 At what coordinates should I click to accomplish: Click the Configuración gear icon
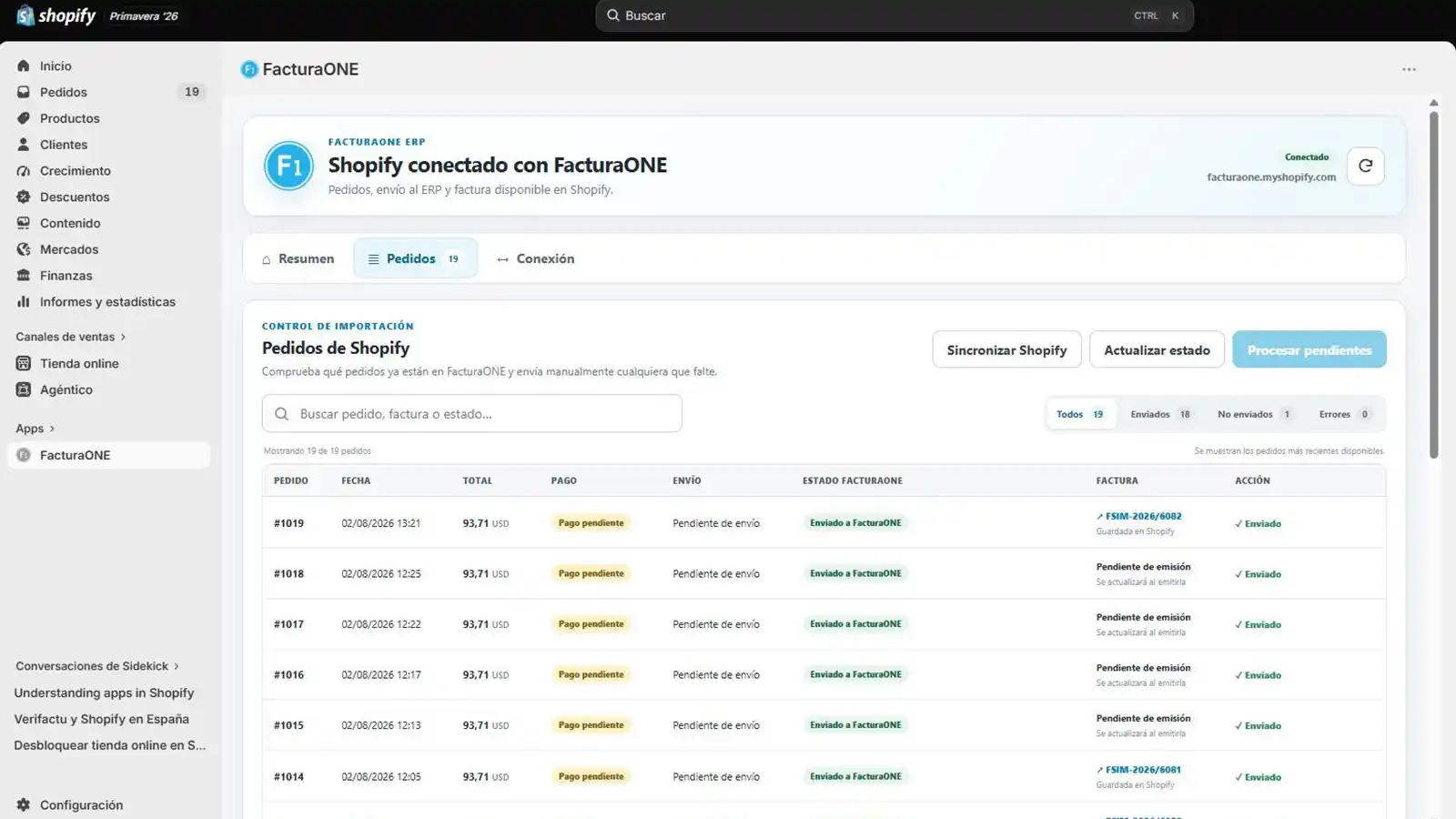[24, 804]
